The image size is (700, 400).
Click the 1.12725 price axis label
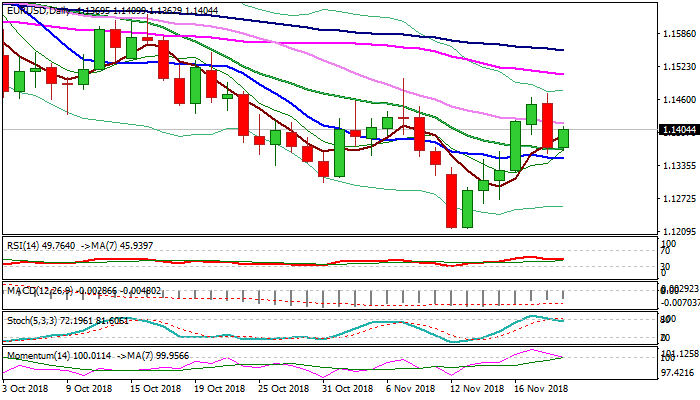tap(678, 198)
